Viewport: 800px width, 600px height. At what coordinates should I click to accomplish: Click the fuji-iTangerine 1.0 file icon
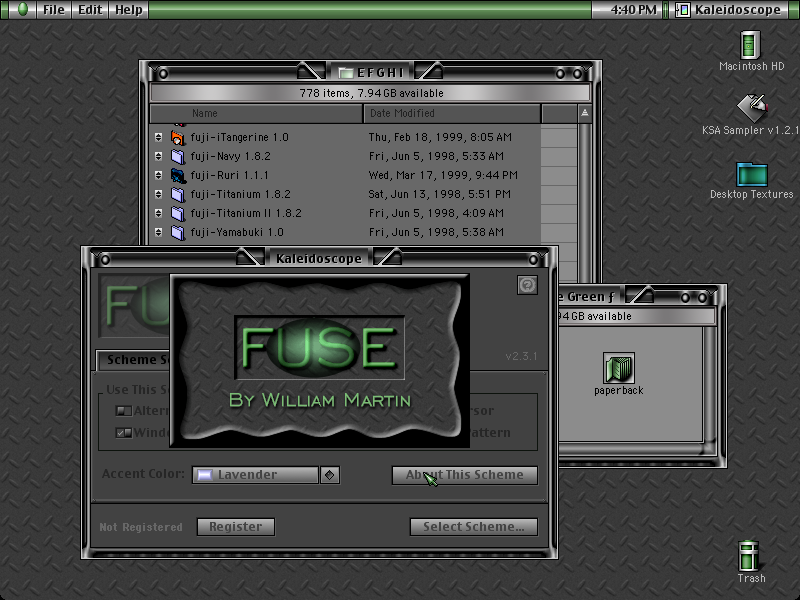[178, 137]
